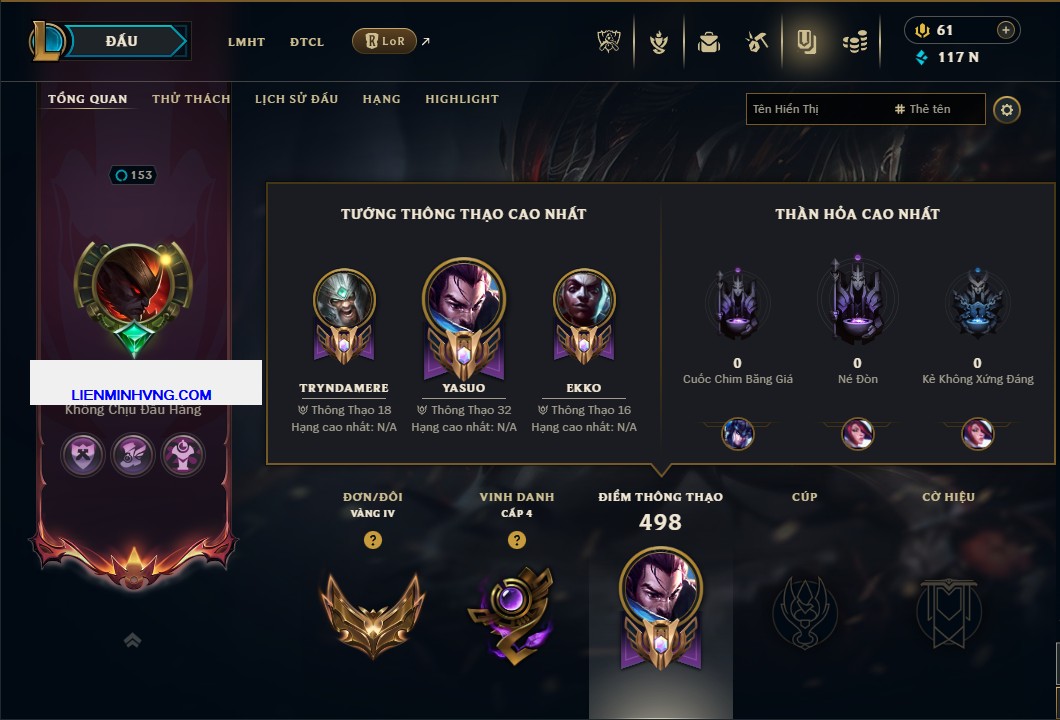1060x720 pixels.
Task: Open profile settings gear icon
Action: (x=1007, y=110)
